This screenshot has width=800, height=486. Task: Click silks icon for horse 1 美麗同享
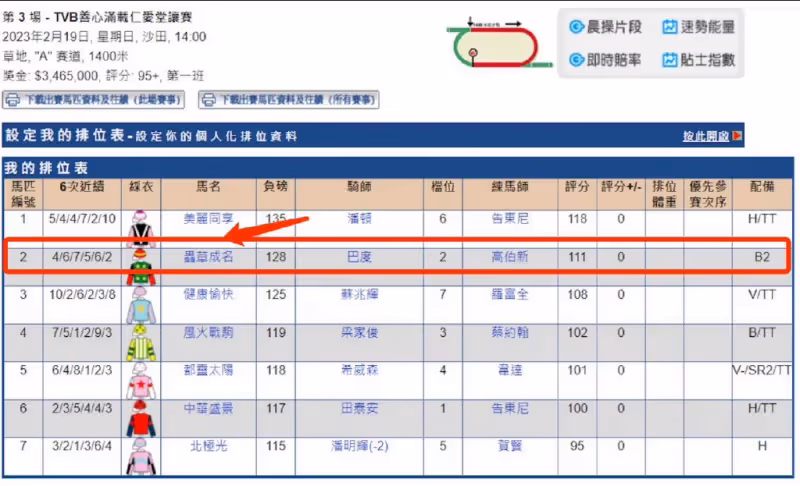[x=141, y=228]
